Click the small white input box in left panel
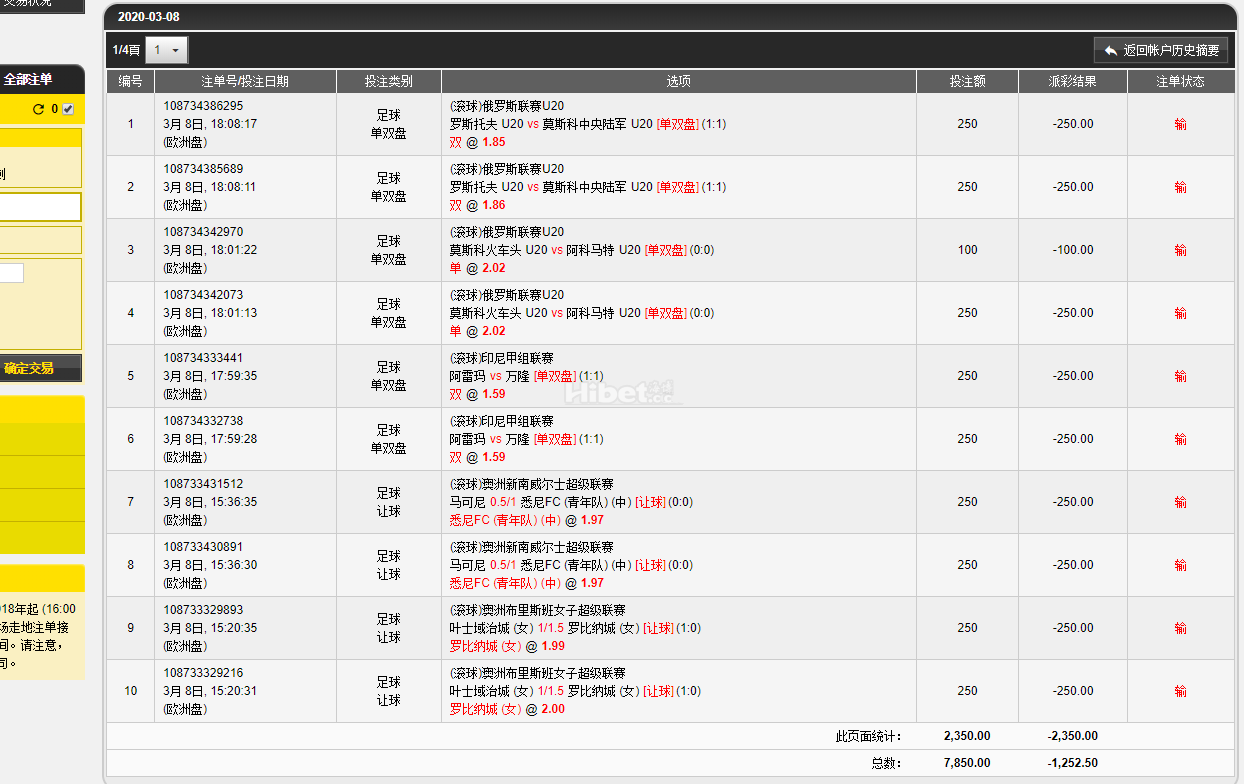Image resolution: width=1249 pixels, height=784 pixels. (11, 273)
